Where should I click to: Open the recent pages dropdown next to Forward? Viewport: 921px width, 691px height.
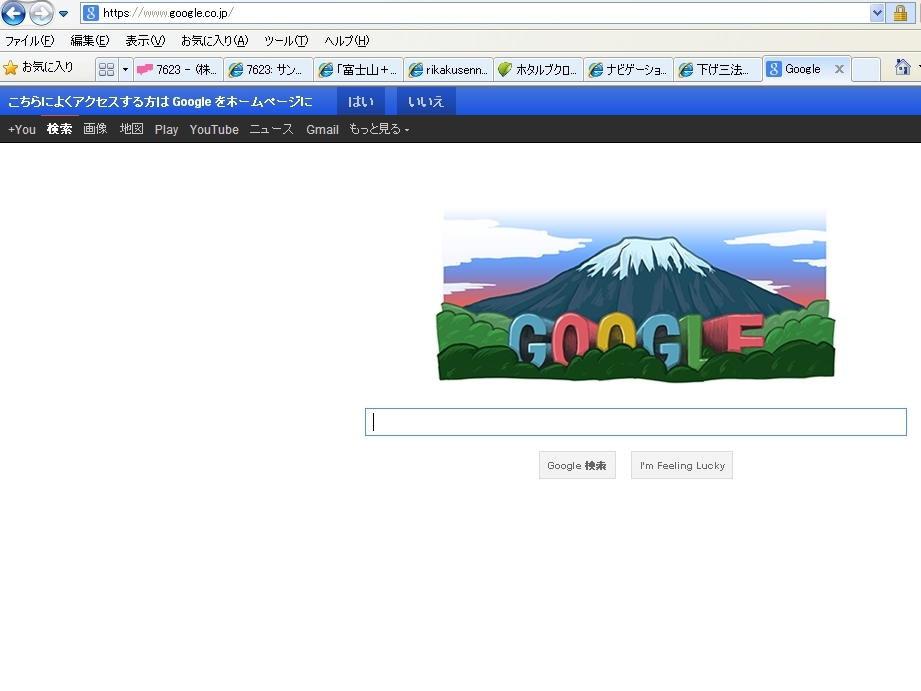coord(63,14)
